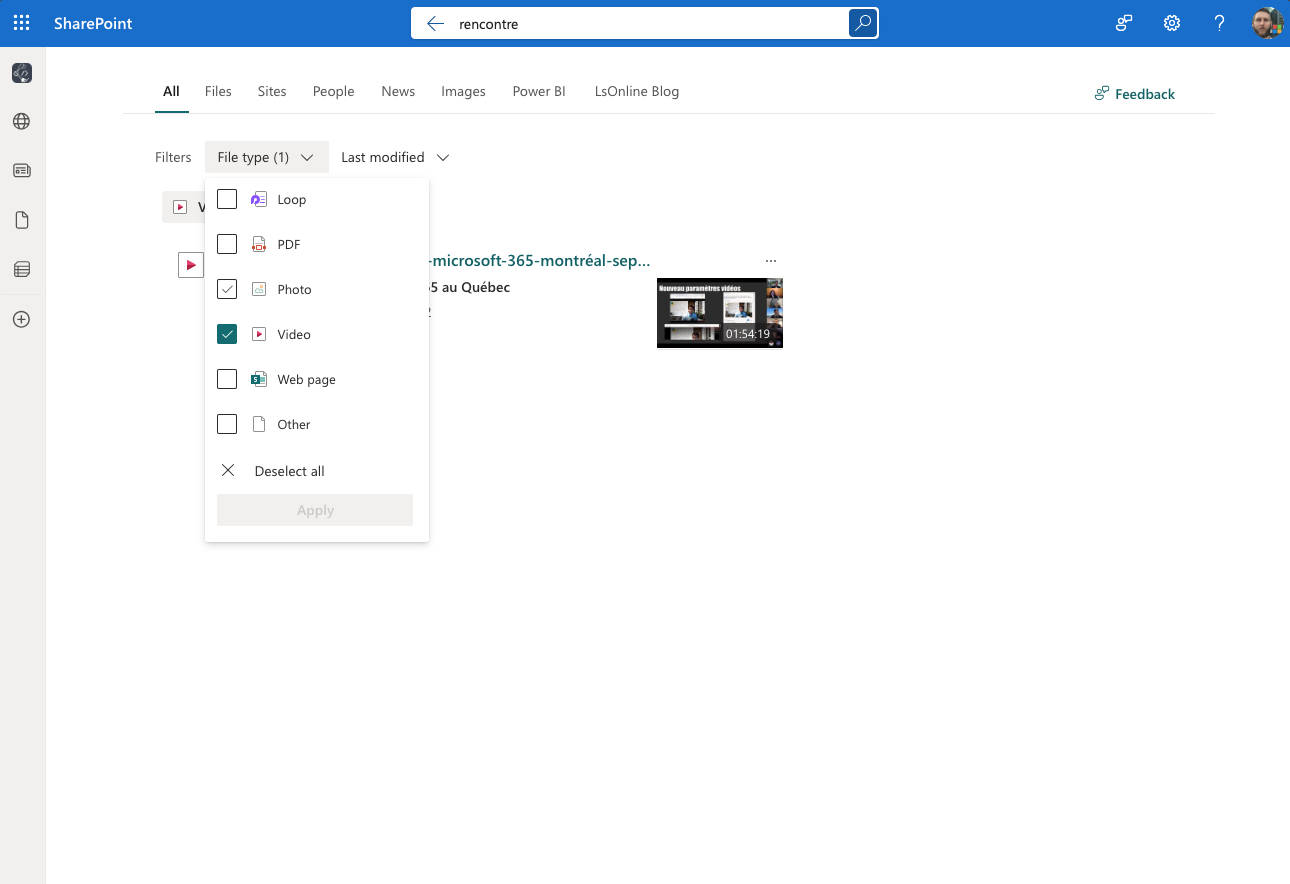This screenshot has width=1290, height=884.
Task: Click the Photo file type icon
Action: [259, 289]
